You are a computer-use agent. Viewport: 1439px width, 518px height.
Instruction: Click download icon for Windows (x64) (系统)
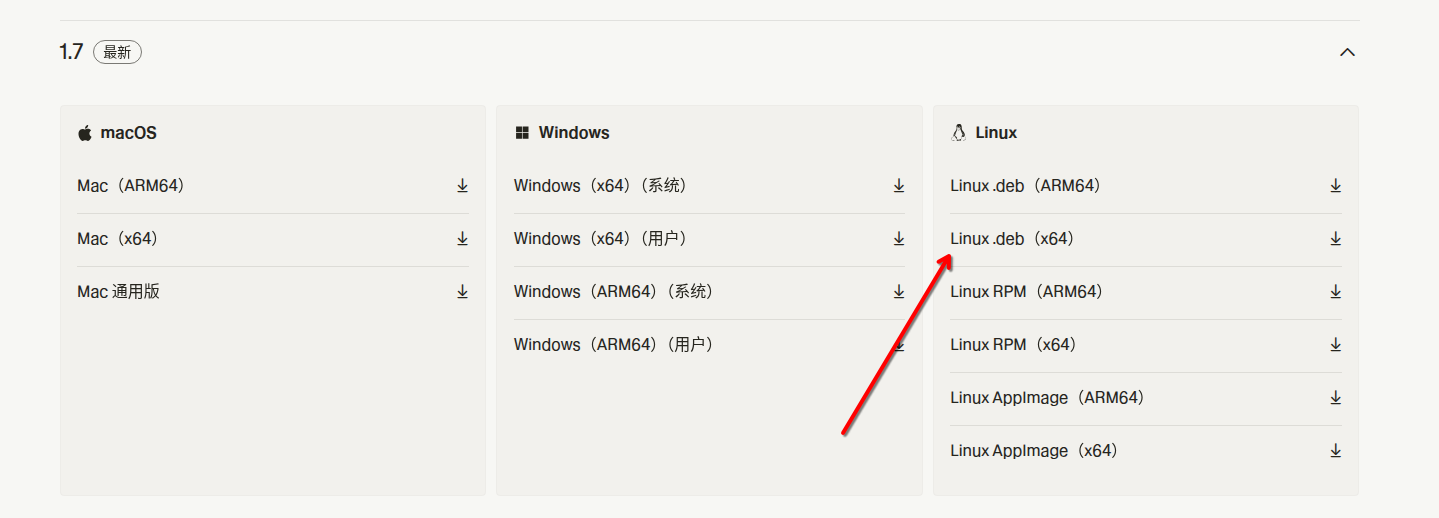899,186
